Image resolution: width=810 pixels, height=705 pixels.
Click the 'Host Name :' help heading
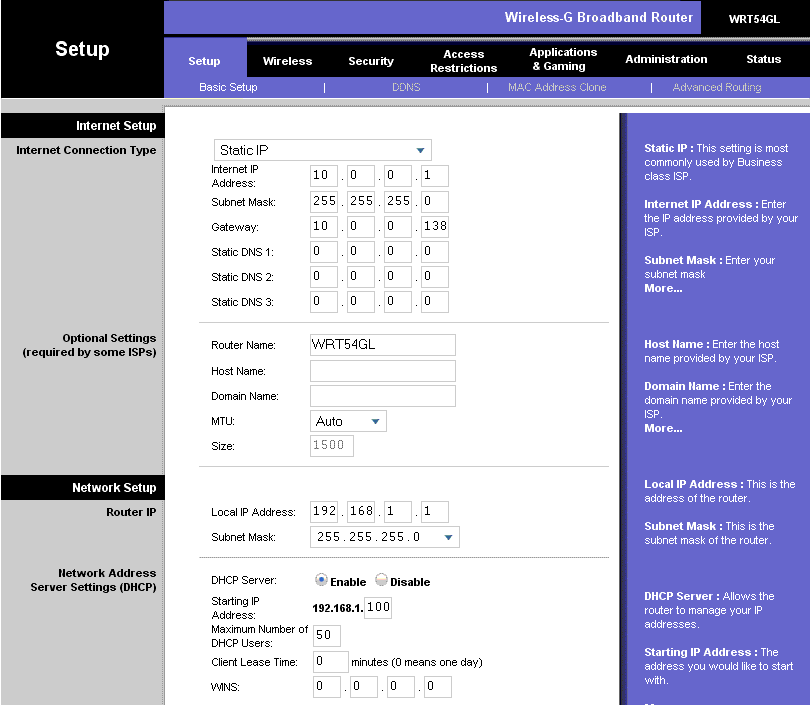(676, 344)
